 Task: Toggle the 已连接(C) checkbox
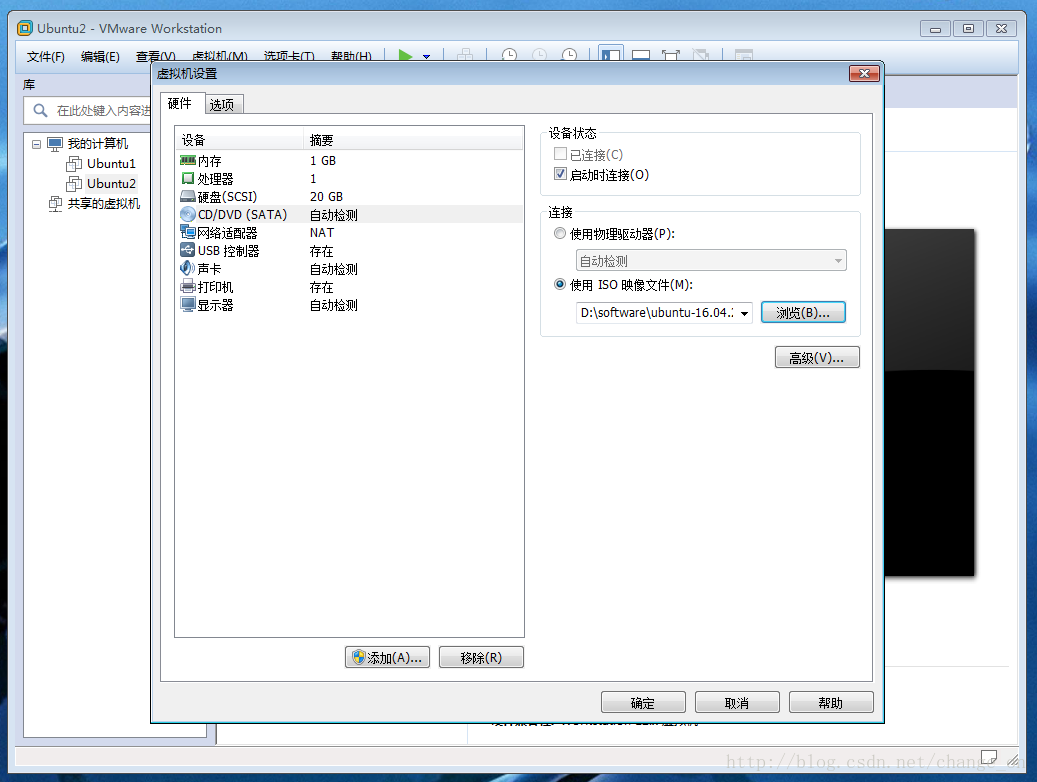[560, 153]
